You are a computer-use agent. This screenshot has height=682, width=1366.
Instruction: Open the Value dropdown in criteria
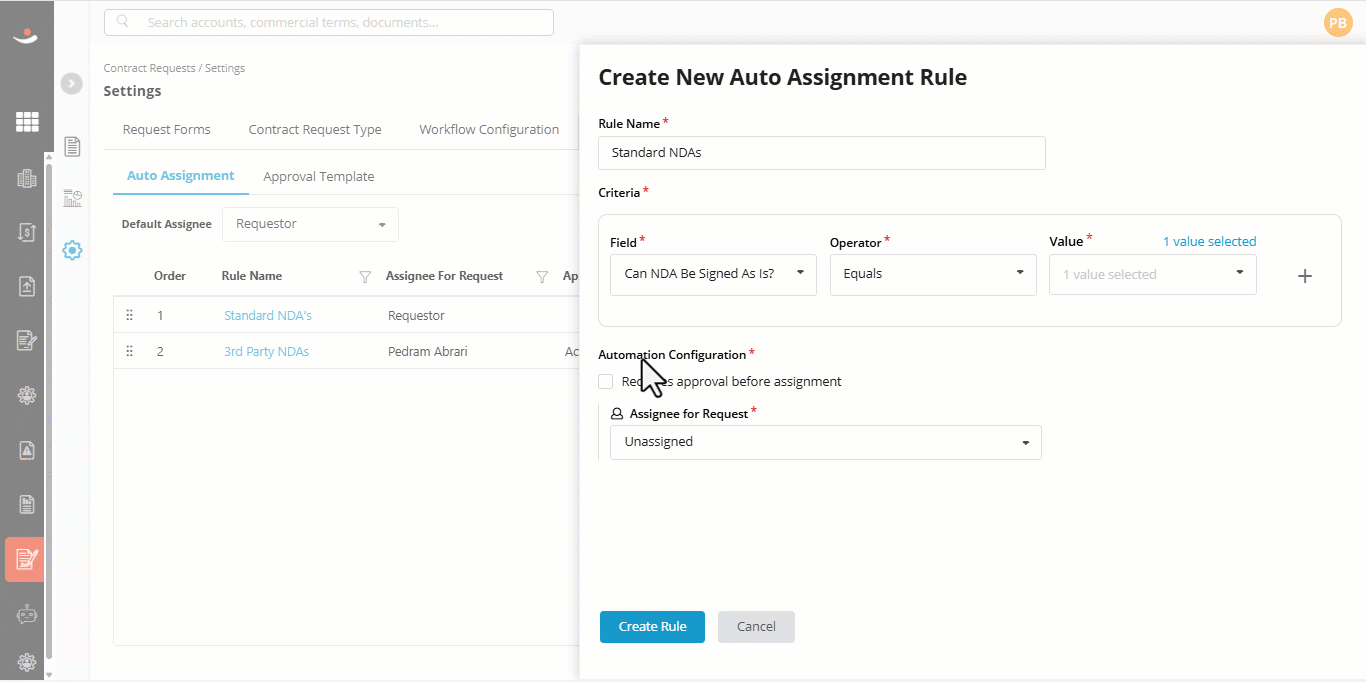1153,274
